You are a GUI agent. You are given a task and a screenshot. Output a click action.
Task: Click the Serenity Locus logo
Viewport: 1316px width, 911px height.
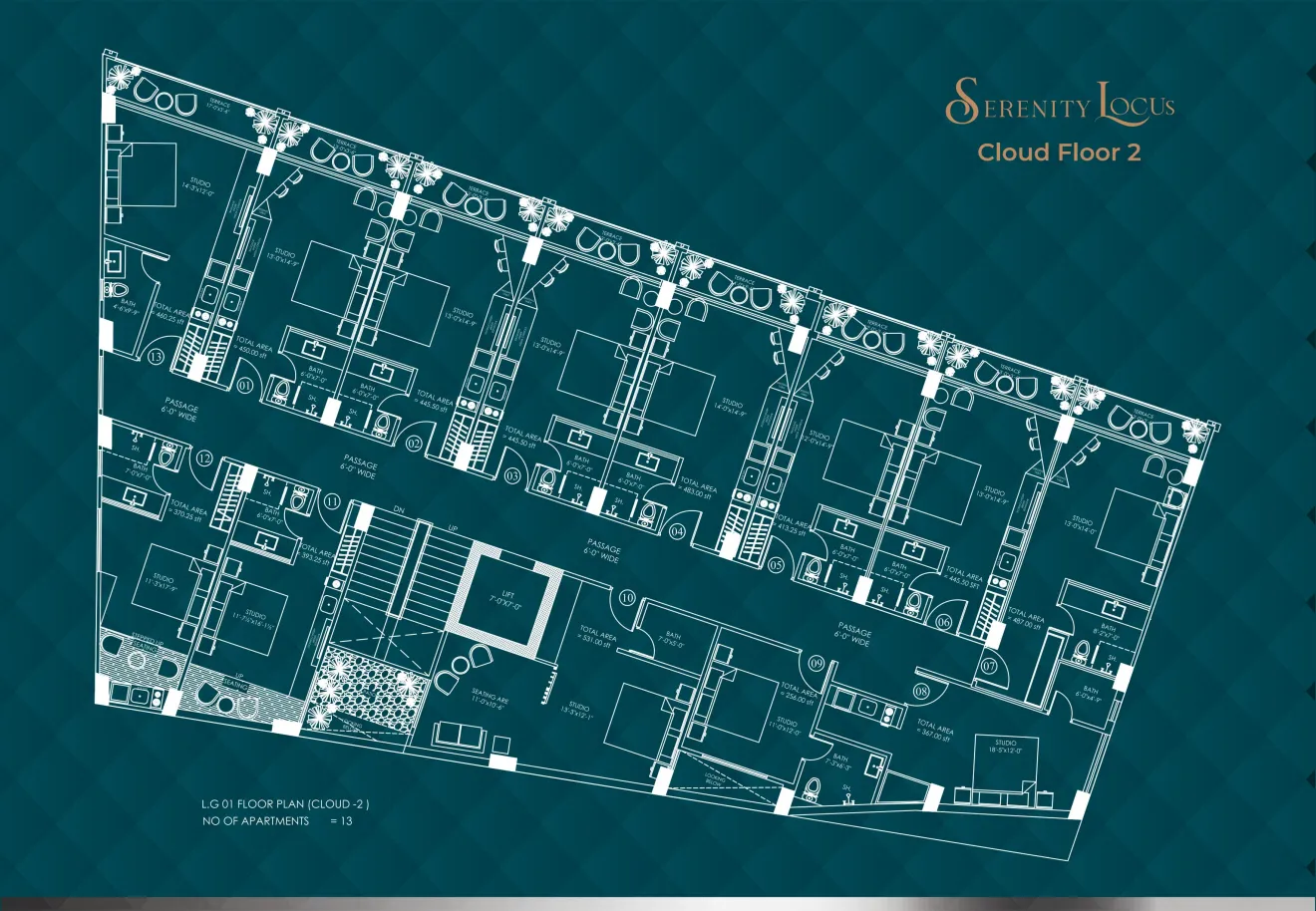point(1060,104)
